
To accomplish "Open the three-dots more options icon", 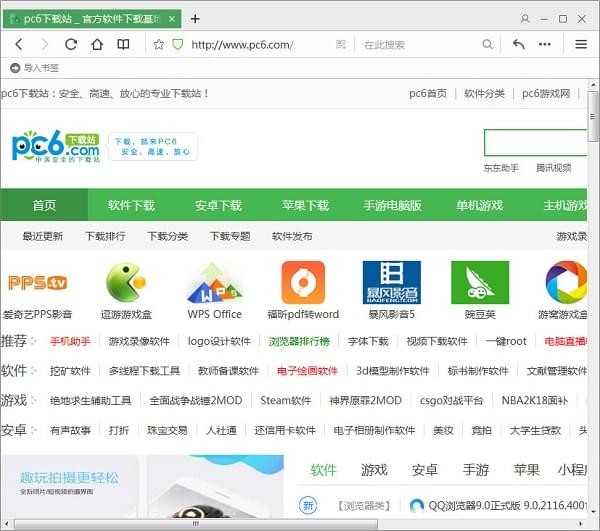I will pos(545,44).
